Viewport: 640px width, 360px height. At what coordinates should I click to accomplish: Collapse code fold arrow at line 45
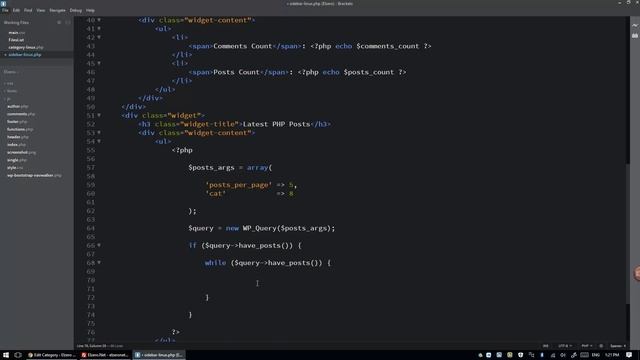click(99, 63)
